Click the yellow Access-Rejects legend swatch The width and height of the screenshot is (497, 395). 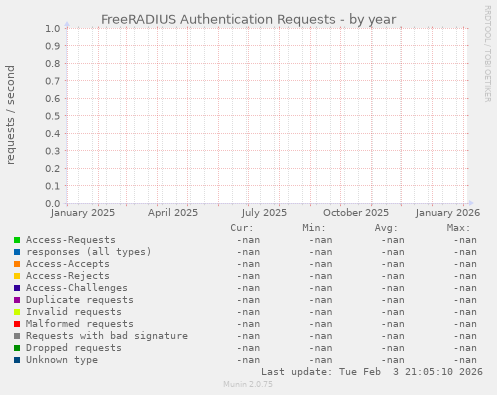point(17,276)
